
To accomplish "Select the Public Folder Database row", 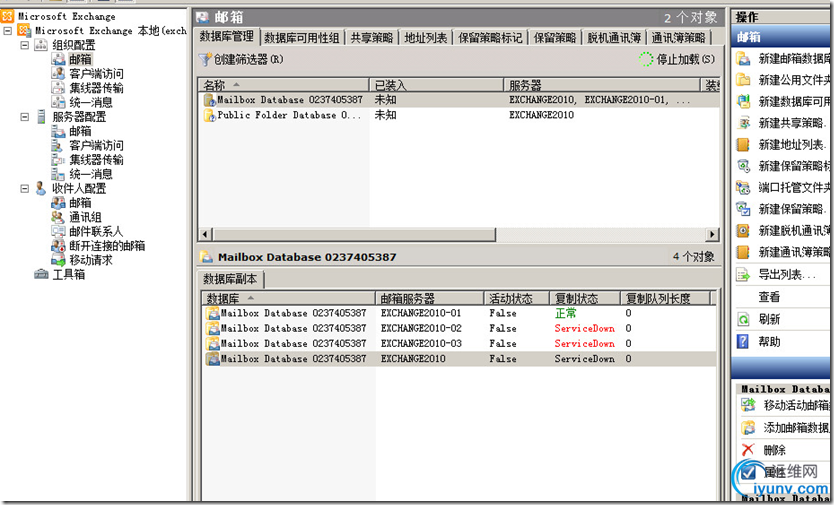I will point(459,115).
